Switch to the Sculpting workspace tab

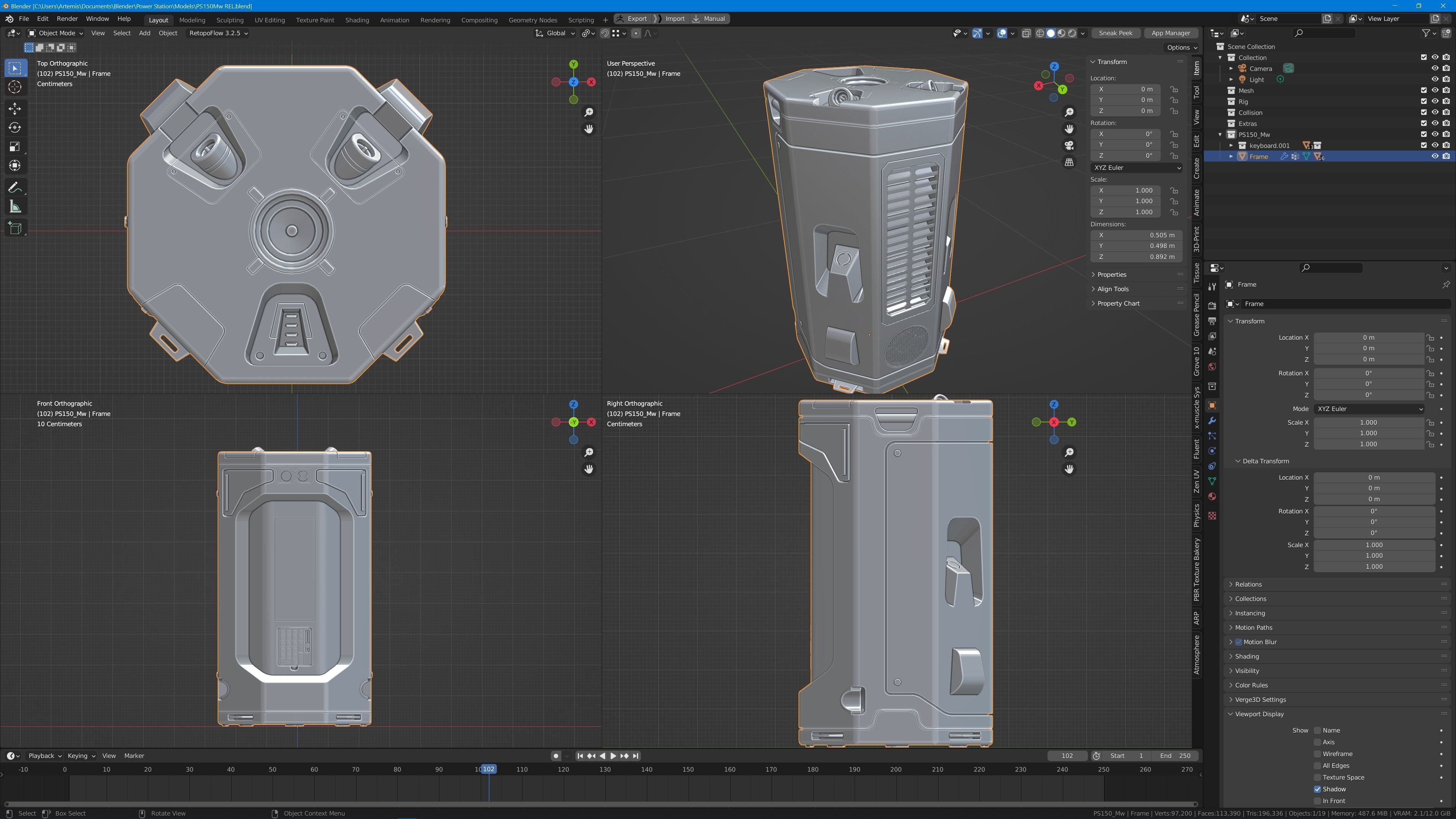point(230,20)
